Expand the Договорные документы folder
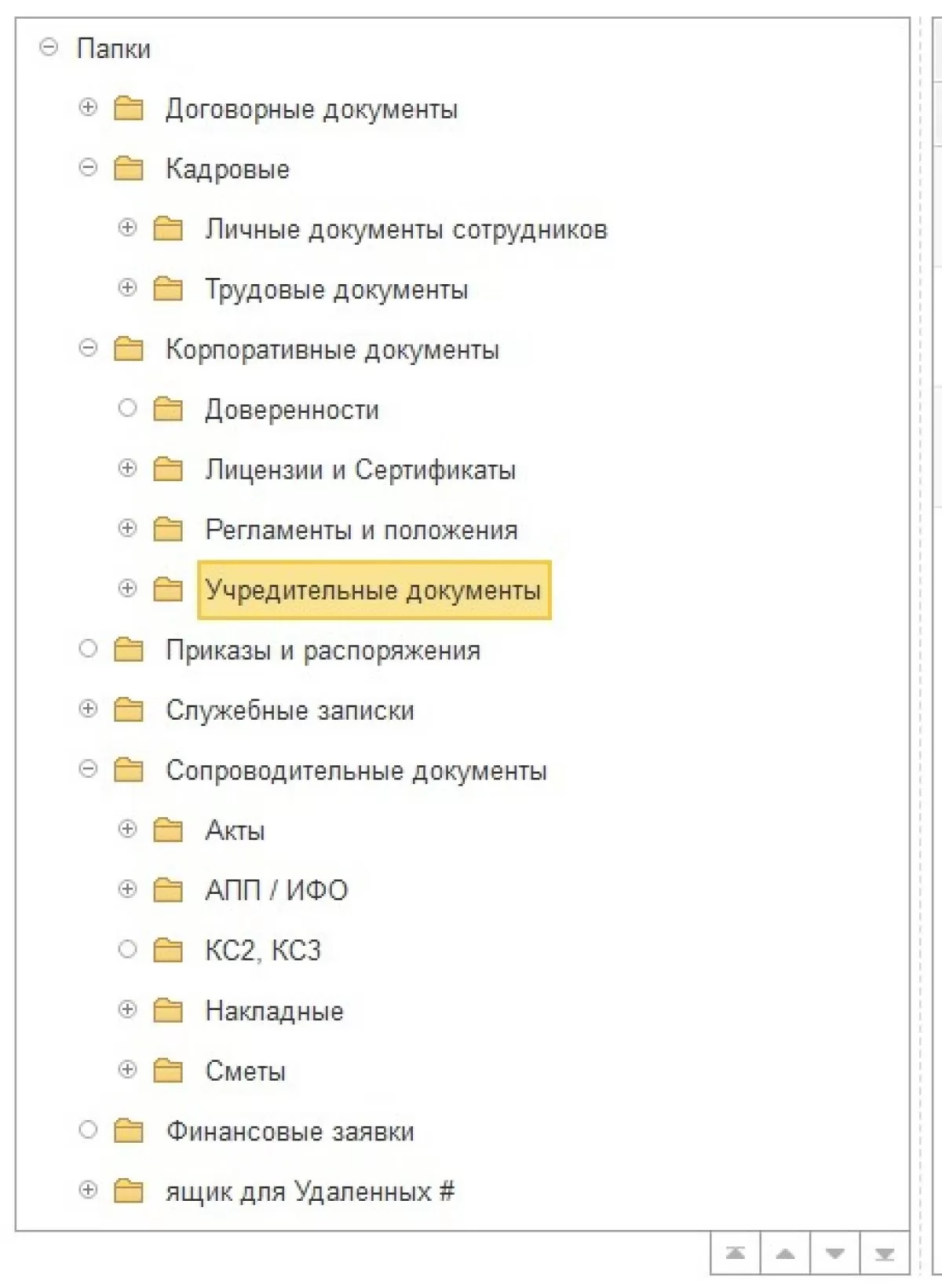942x1288 pixels. click(88, 108)
